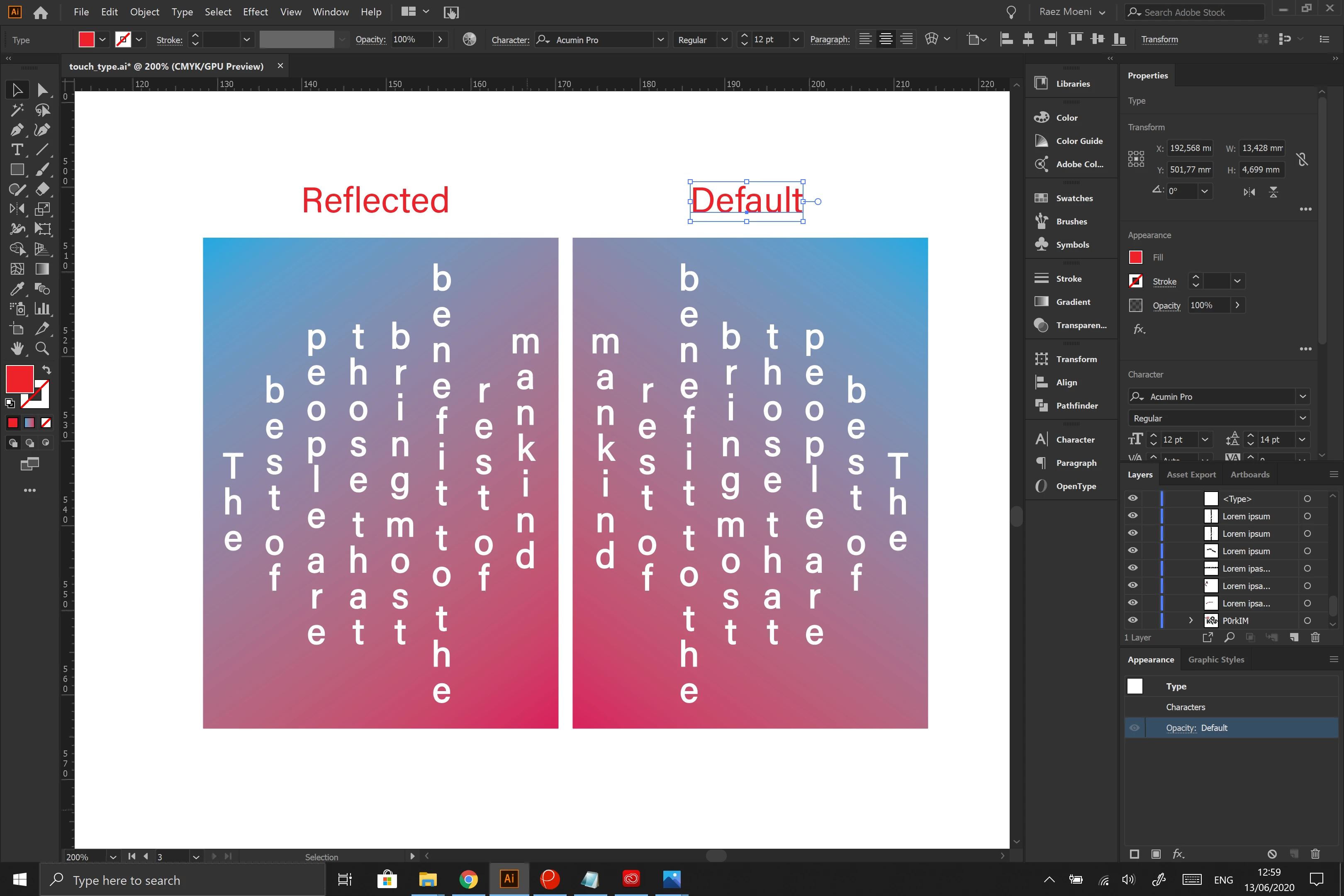Open the font style Regular dropdown
The width and height of the screenshot is (1344, 896).
tap(724, 39)
